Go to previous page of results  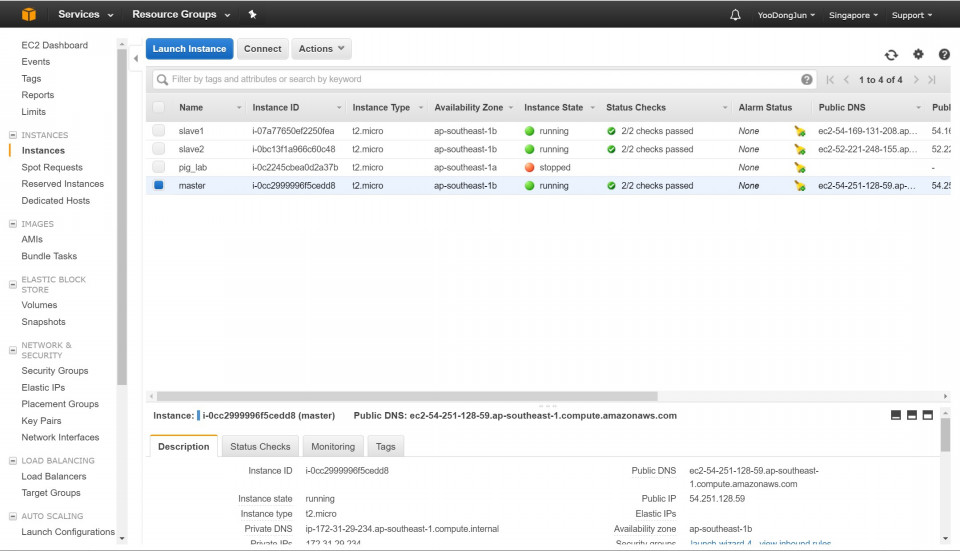(x=846, y=80)
